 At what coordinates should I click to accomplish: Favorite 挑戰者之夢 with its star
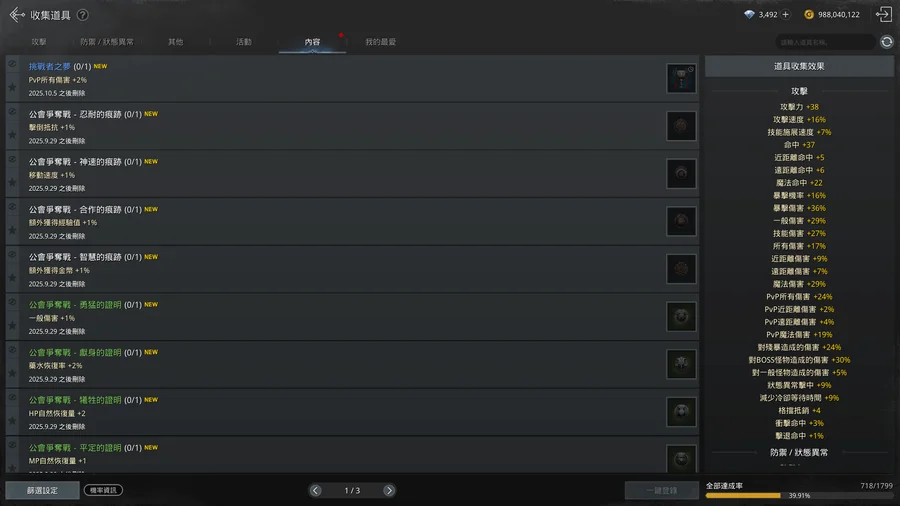(12, 87)
